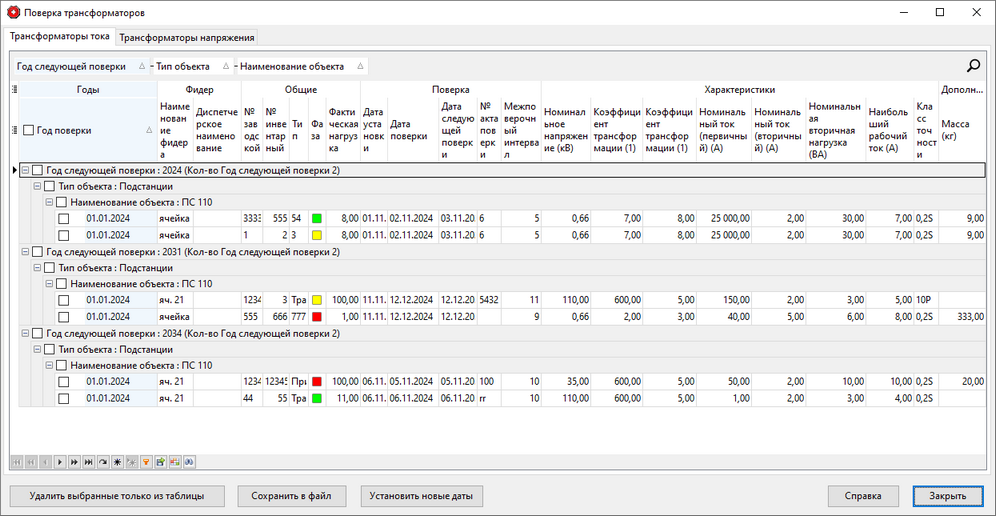The height and width of the screenshot is (516, 996).
Task: Click the app icon in title bar
Action: [x=12, y=12]
